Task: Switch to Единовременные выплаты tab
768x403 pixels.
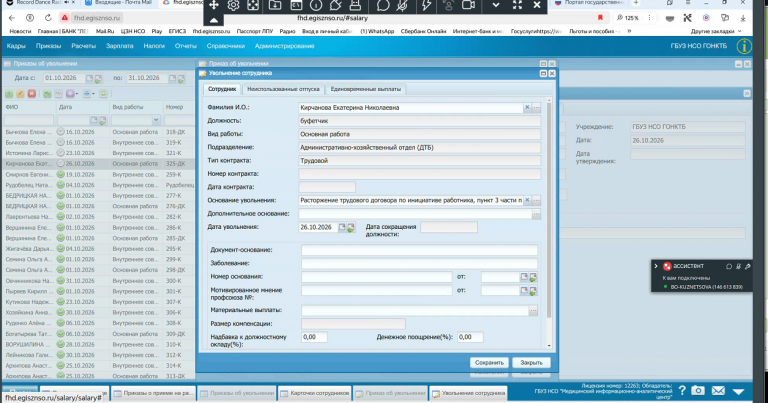Action: pos(365,89)
